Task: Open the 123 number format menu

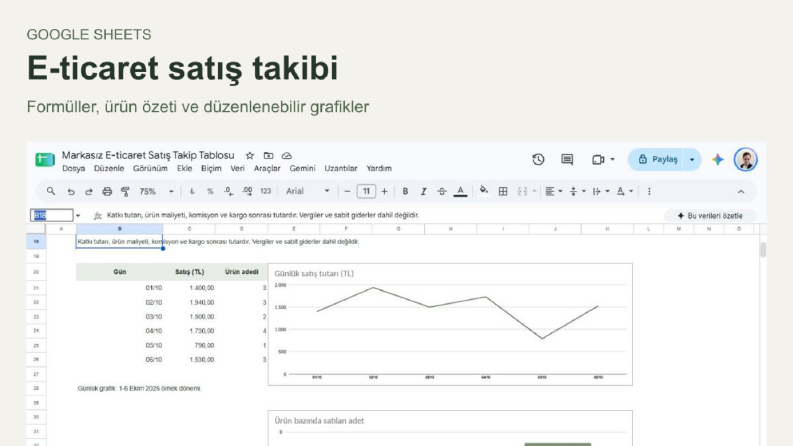Action: pyautogui.click(x=266, y=191)
